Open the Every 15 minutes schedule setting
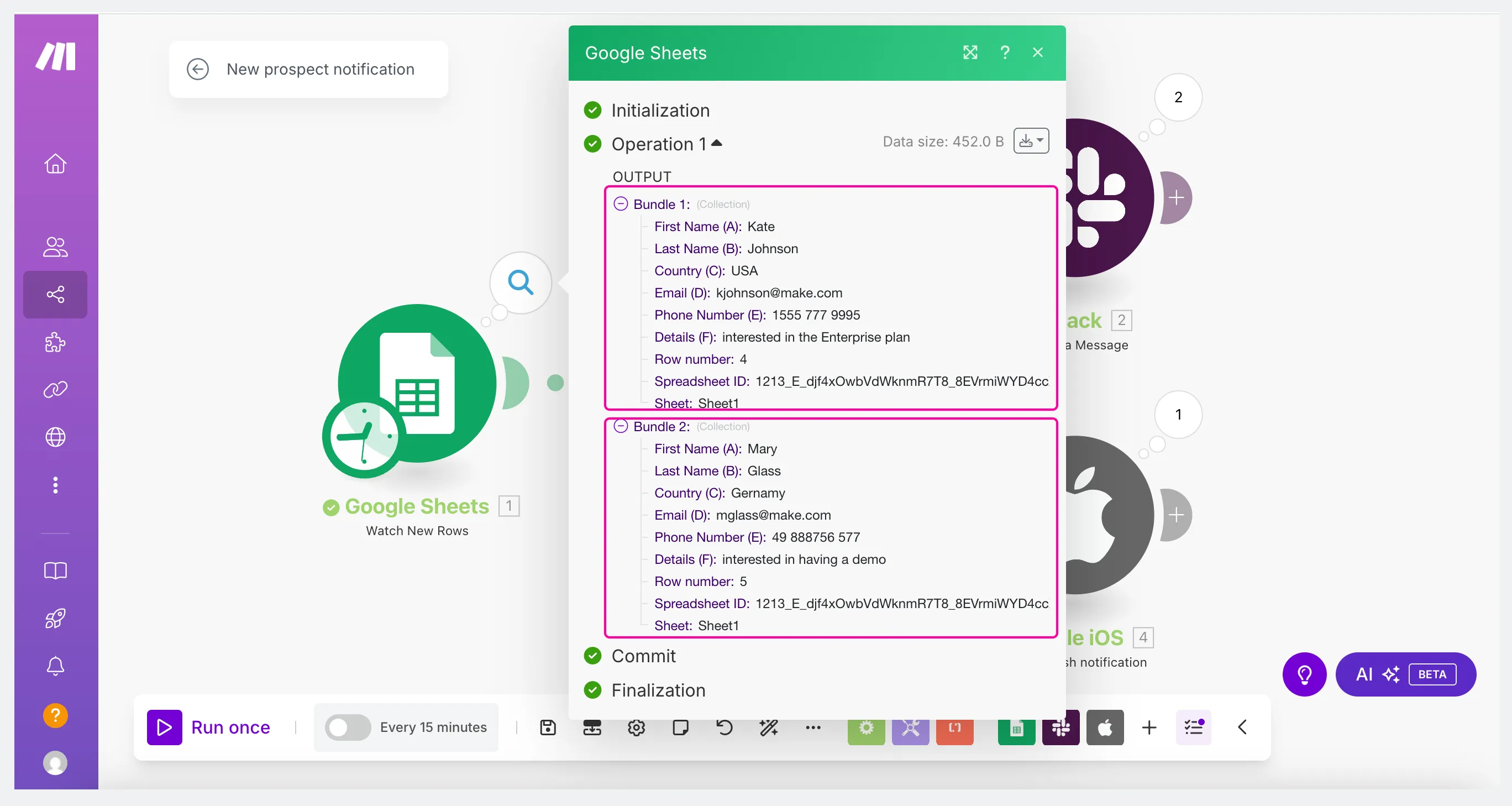Screen dimensions: 1512x806 (x=433, y=728)
